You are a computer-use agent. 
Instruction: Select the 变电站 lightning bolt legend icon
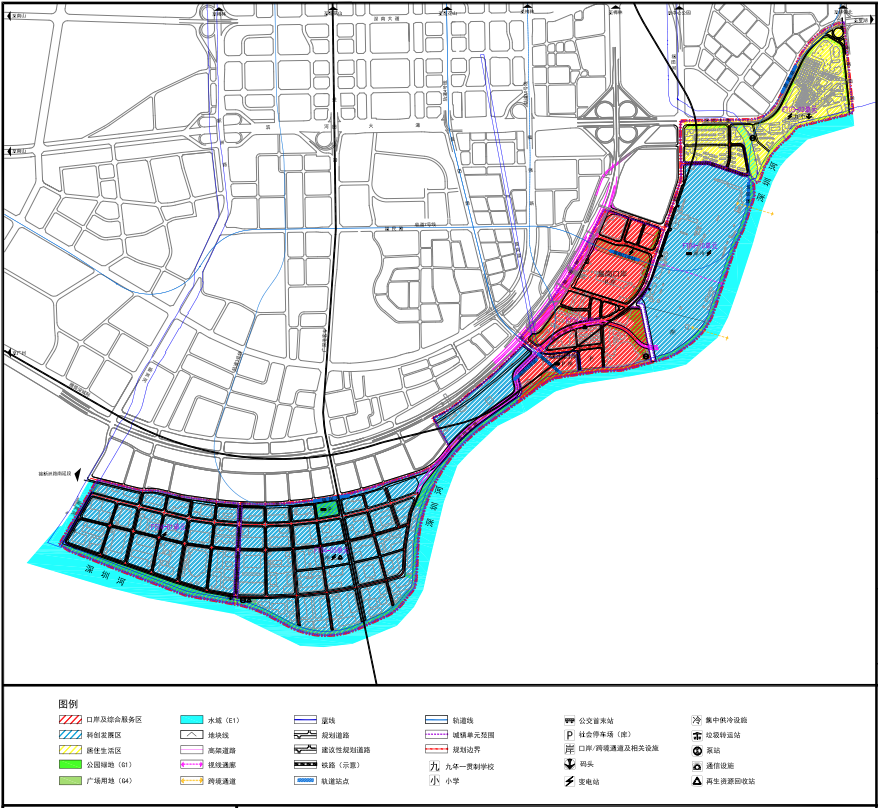(569, 781)
